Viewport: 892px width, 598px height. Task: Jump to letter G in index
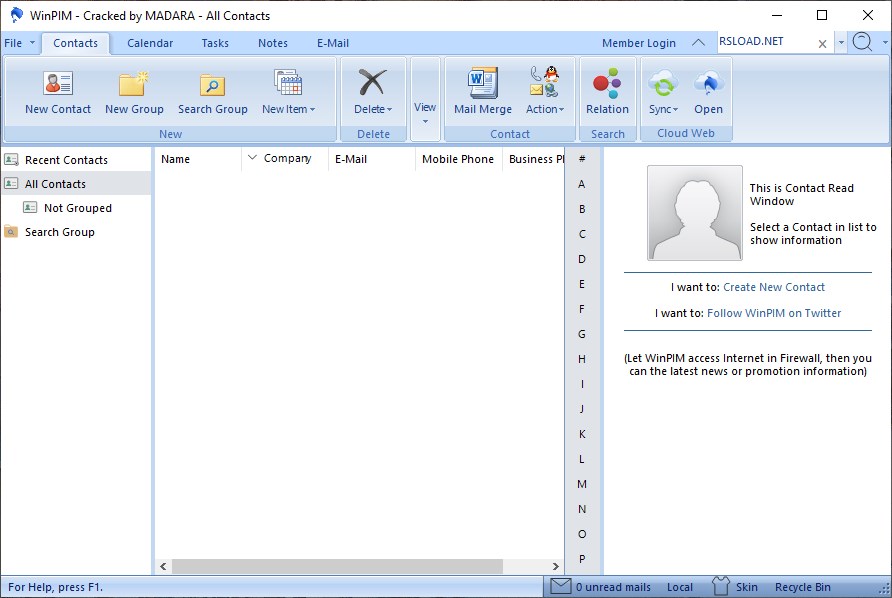click(x=581, y=334)
